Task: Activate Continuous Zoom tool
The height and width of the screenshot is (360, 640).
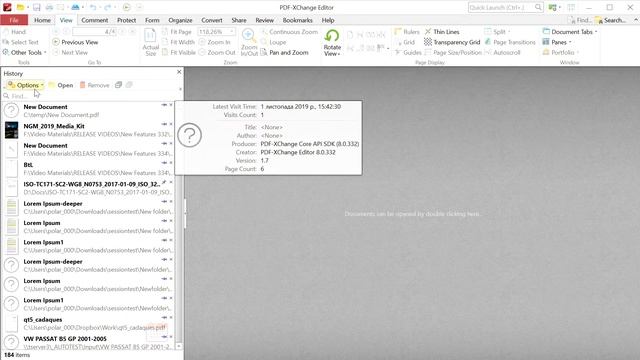Action: coord(289,32)
